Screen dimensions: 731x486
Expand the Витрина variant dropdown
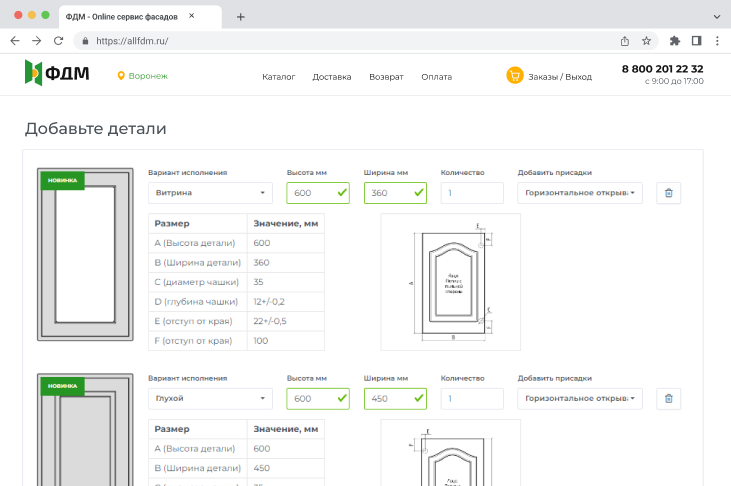click(210, 193)
